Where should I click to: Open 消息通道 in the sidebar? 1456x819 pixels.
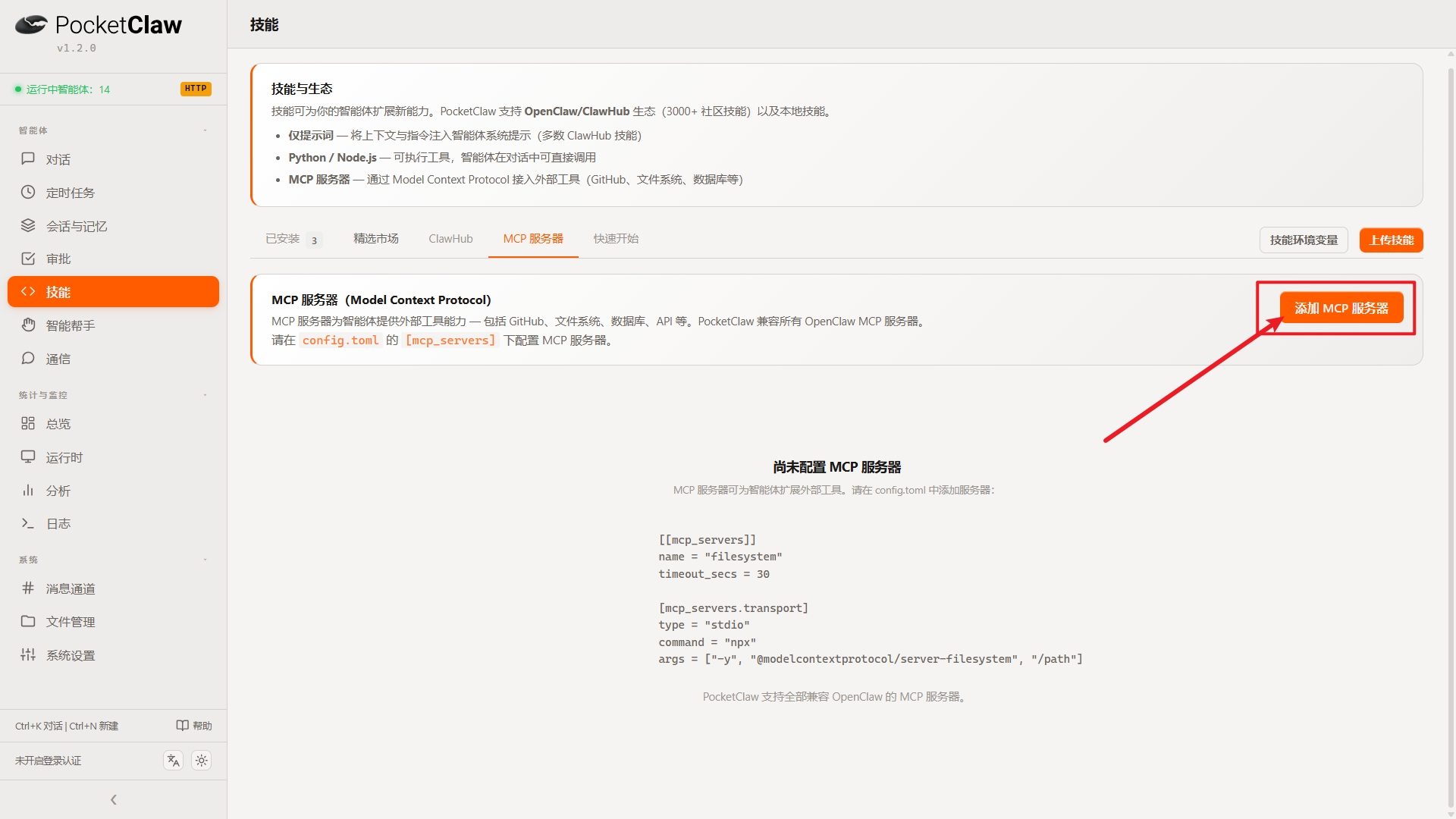[113, 588]
